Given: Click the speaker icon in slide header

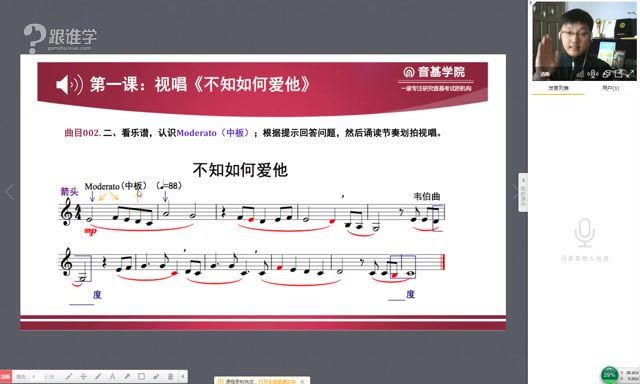Looking at the screenshot, I should tap(69, 84).
